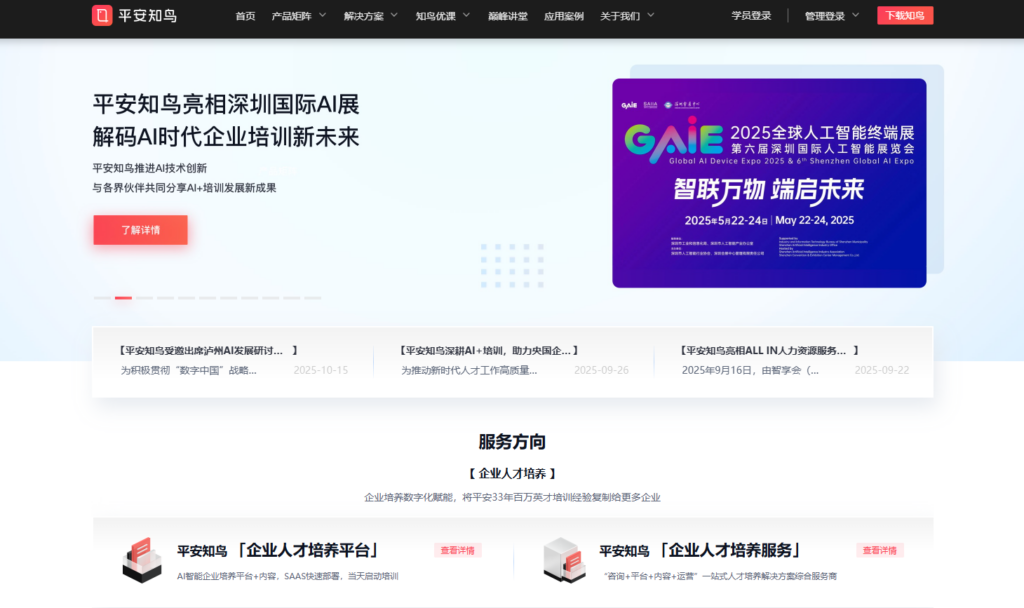This screenshot has width=1024, height=608.
Task: Click the 了解详情 button on the banner
Action: pyautogui.click(x=140, y=230)
